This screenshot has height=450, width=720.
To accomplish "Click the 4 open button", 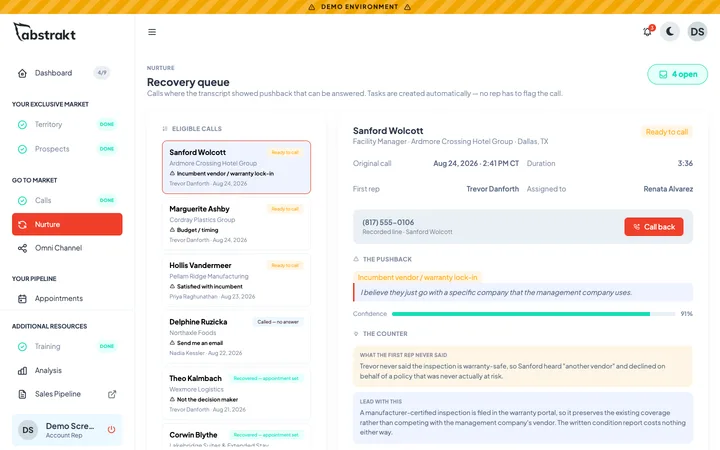I will (x=678, y=74).
